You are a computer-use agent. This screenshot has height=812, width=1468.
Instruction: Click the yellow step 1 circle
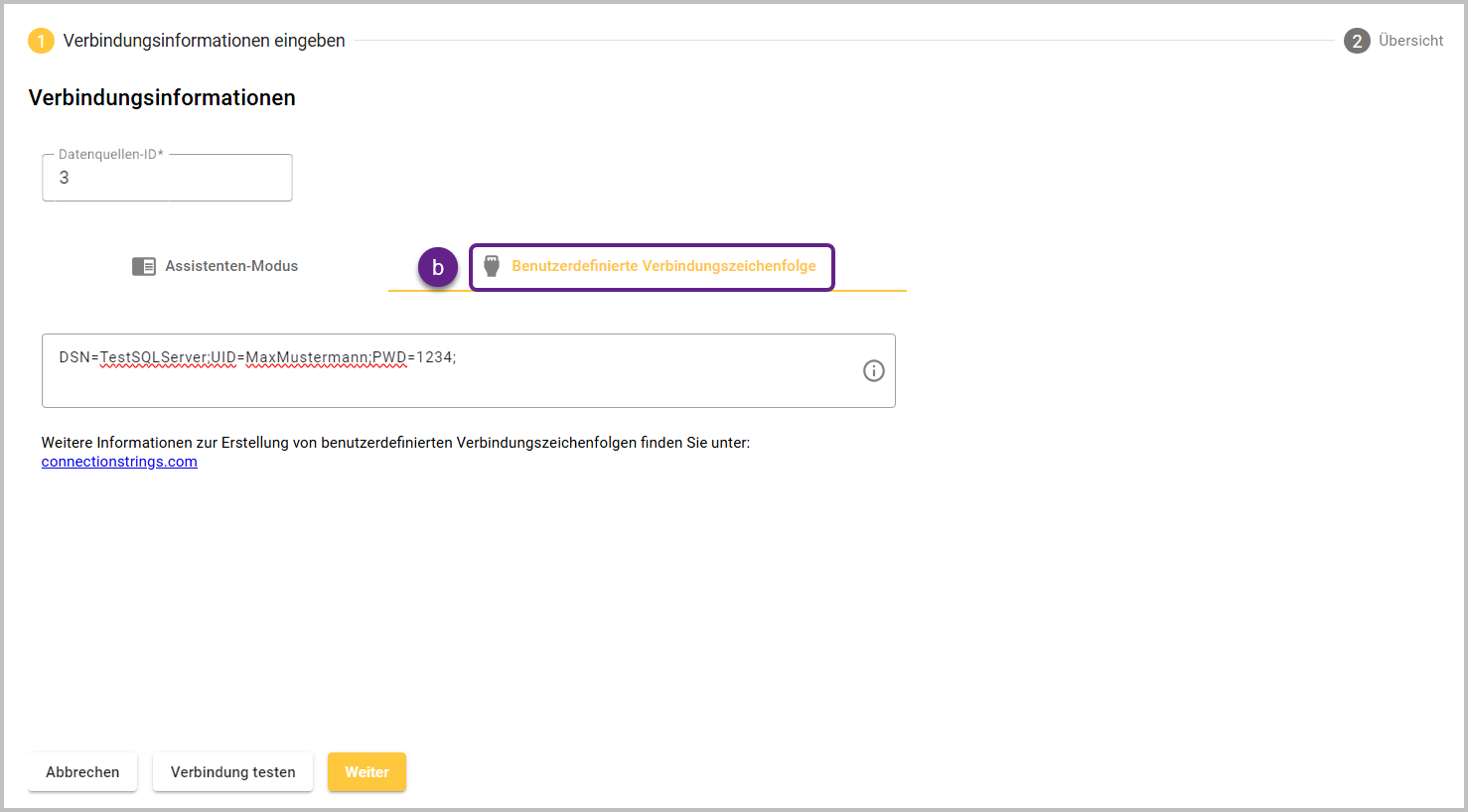coord(41,41)
